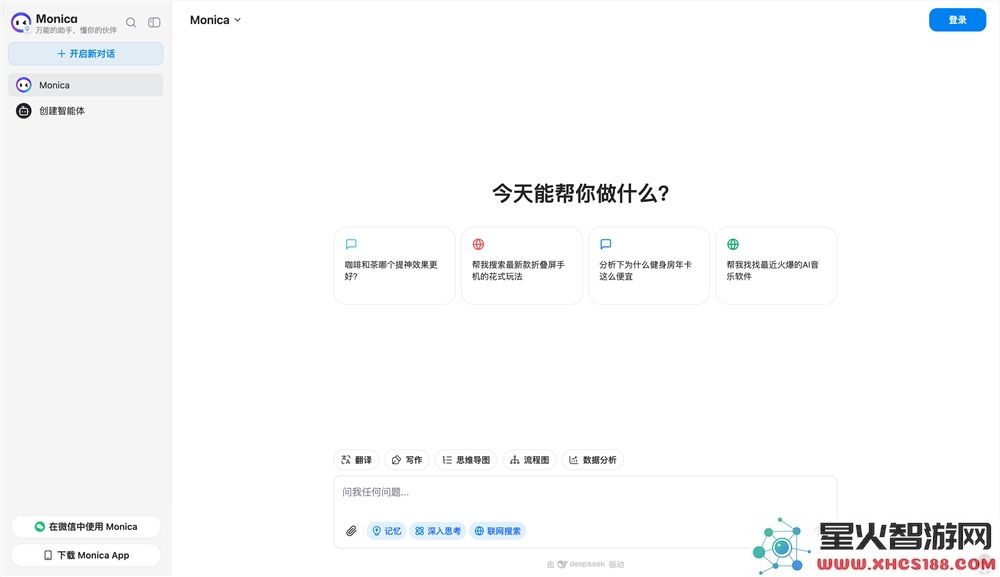
Task: Click 下载 Monica App button
Action: coord(85,555)
